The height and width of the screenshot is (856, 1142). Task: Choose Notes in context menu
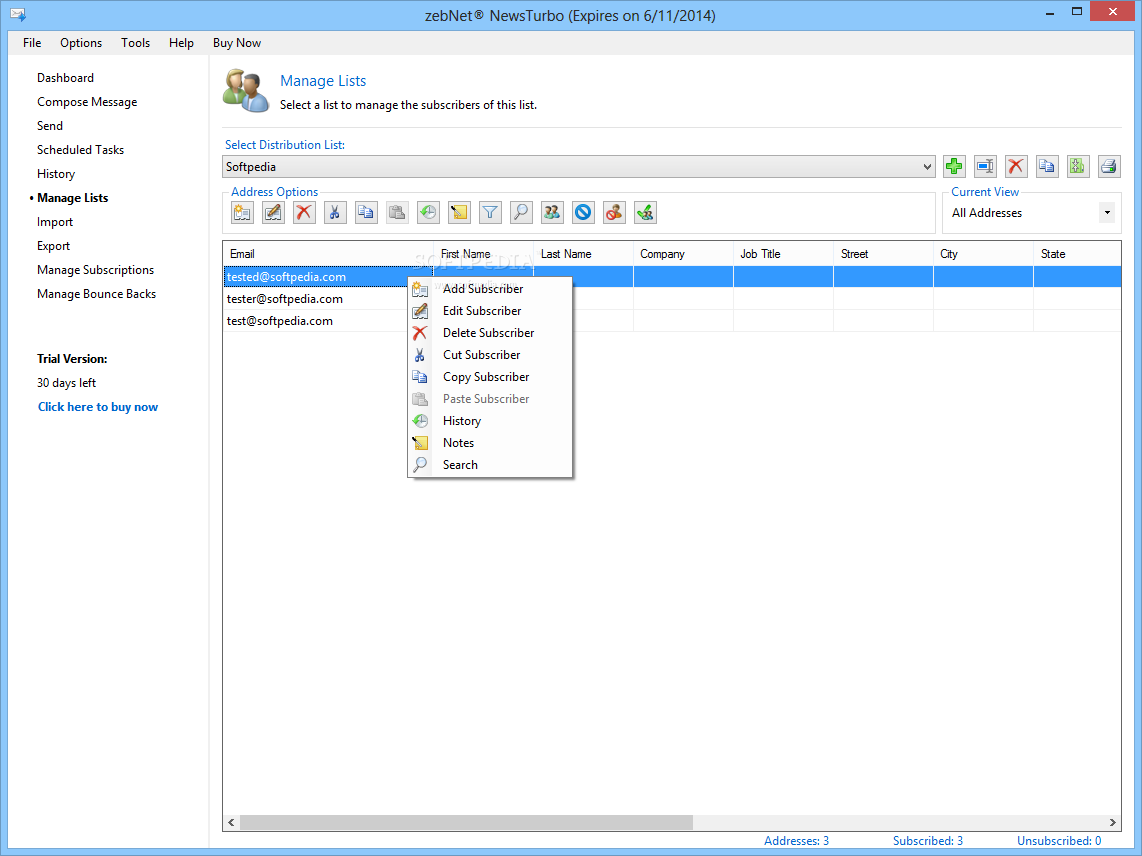489,443
